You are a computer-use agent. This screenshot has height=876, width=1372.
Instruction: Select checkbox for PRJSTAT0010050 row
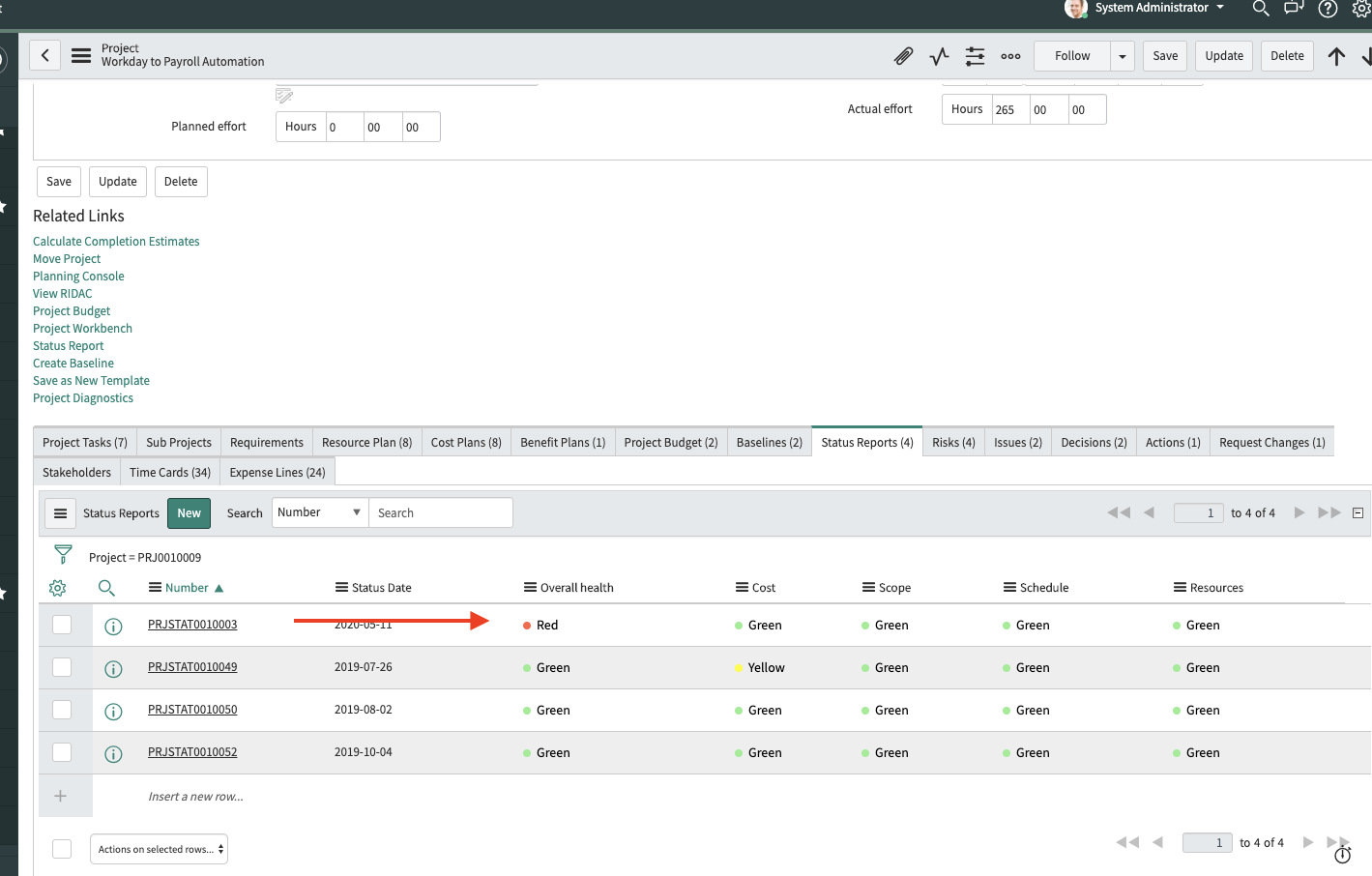62,710
